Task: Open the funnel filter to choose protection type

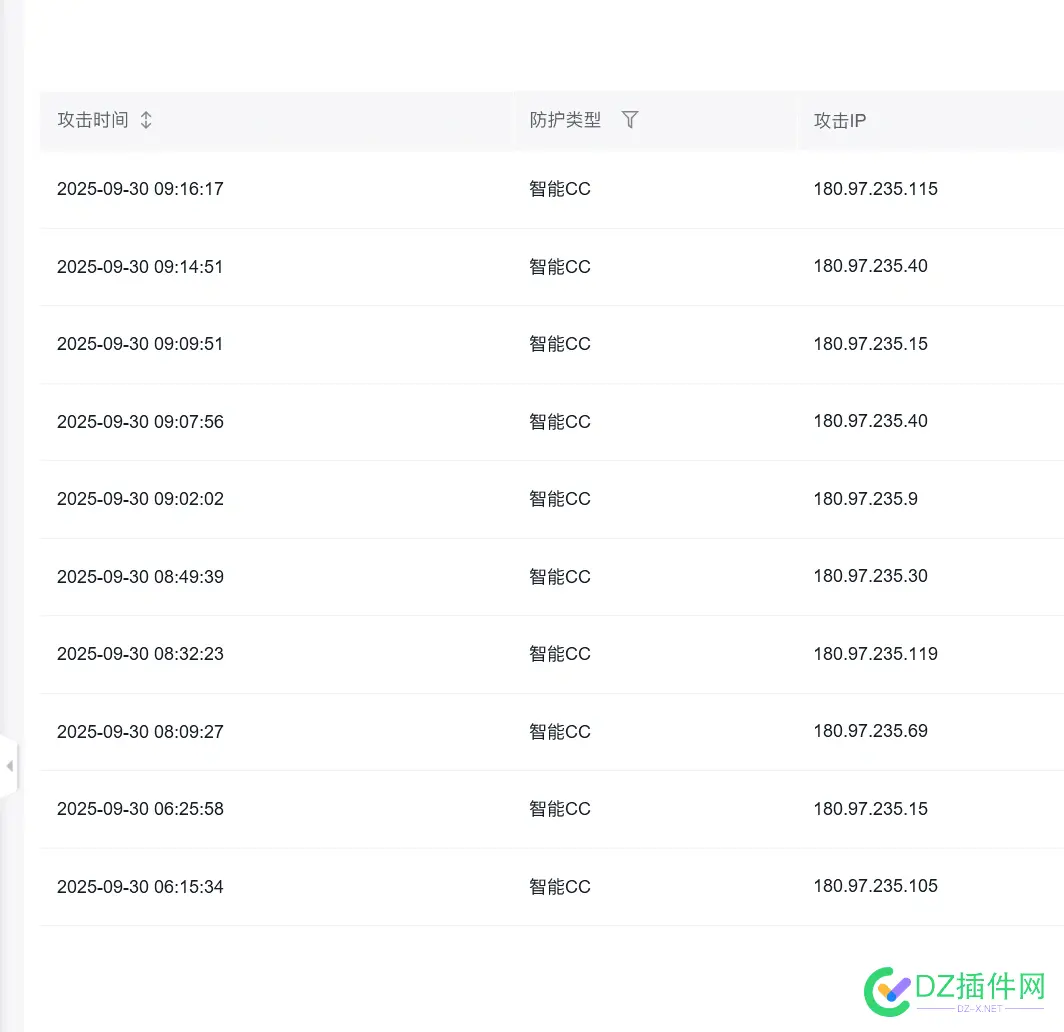Action: point(630,119)
